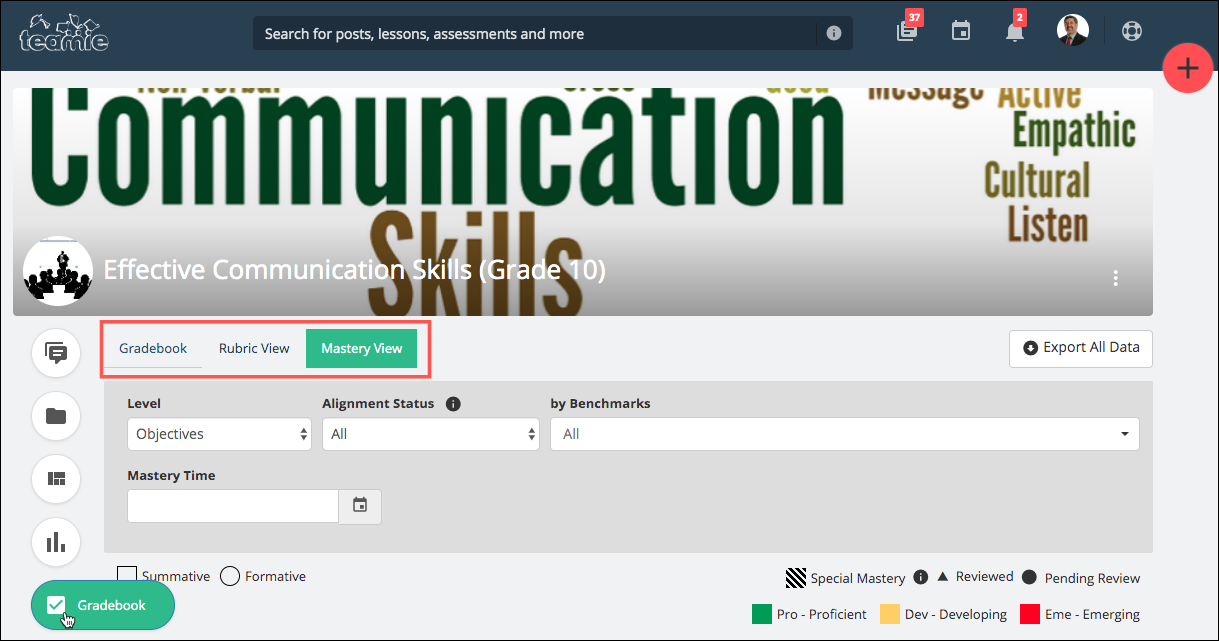Toggle the Summative checkbox

127,576
